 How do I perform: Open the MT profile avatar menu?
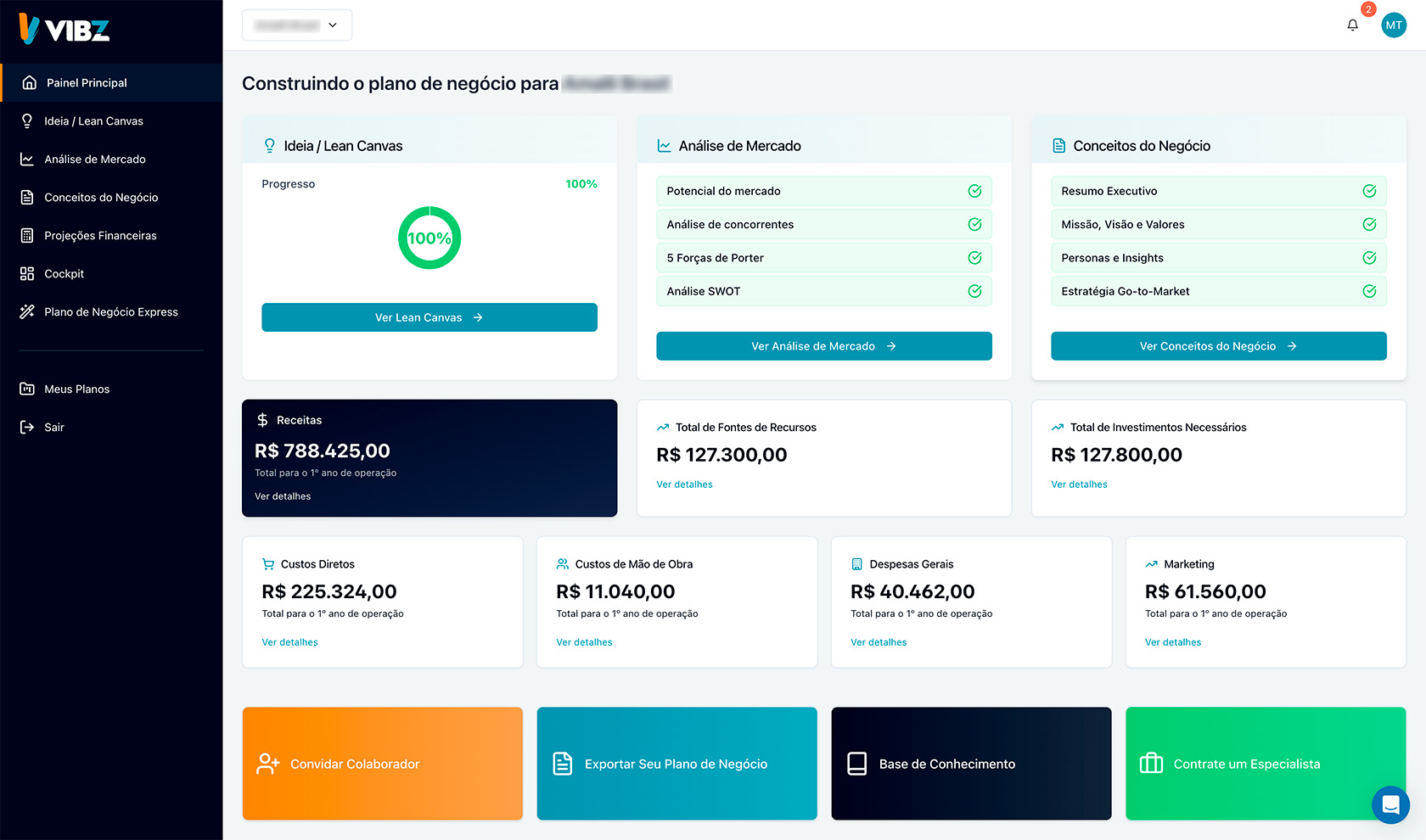(1394, 25)
